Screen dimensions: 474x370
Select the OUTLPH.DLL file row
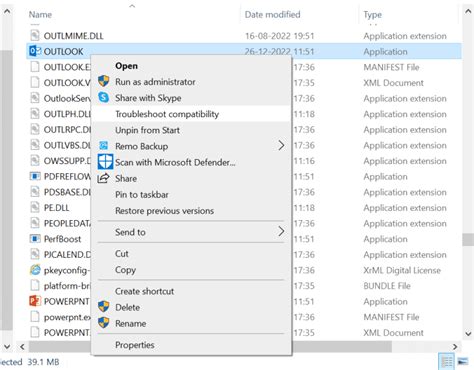244,114
